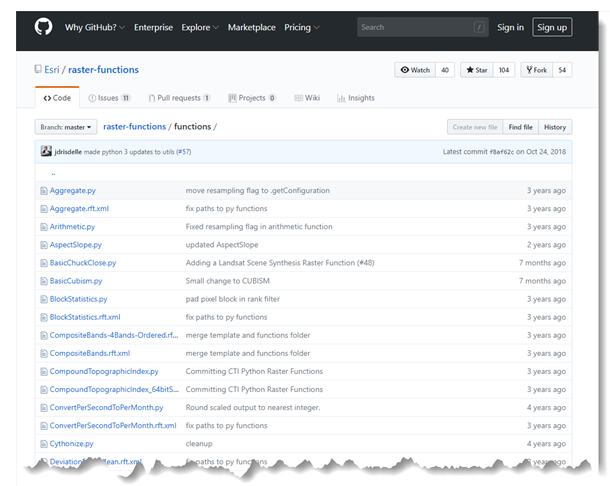Viewport: 610px width, 486px height.
Task: Open the BlockStatistics.py file
Action: tap(79, 299)
